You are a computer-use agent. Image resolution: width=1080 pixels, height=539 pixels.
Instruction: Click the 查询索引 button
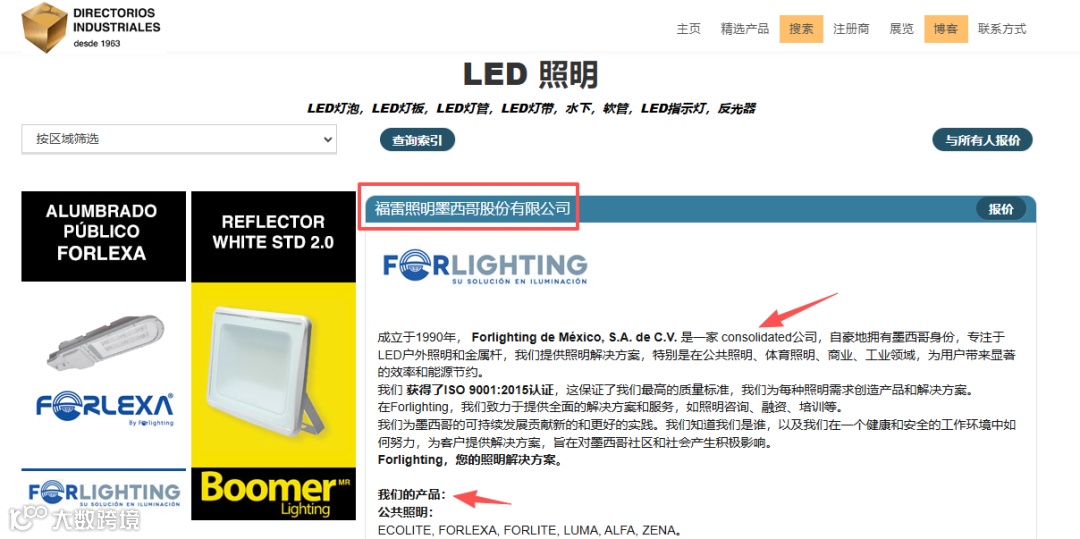coord(417,140)
